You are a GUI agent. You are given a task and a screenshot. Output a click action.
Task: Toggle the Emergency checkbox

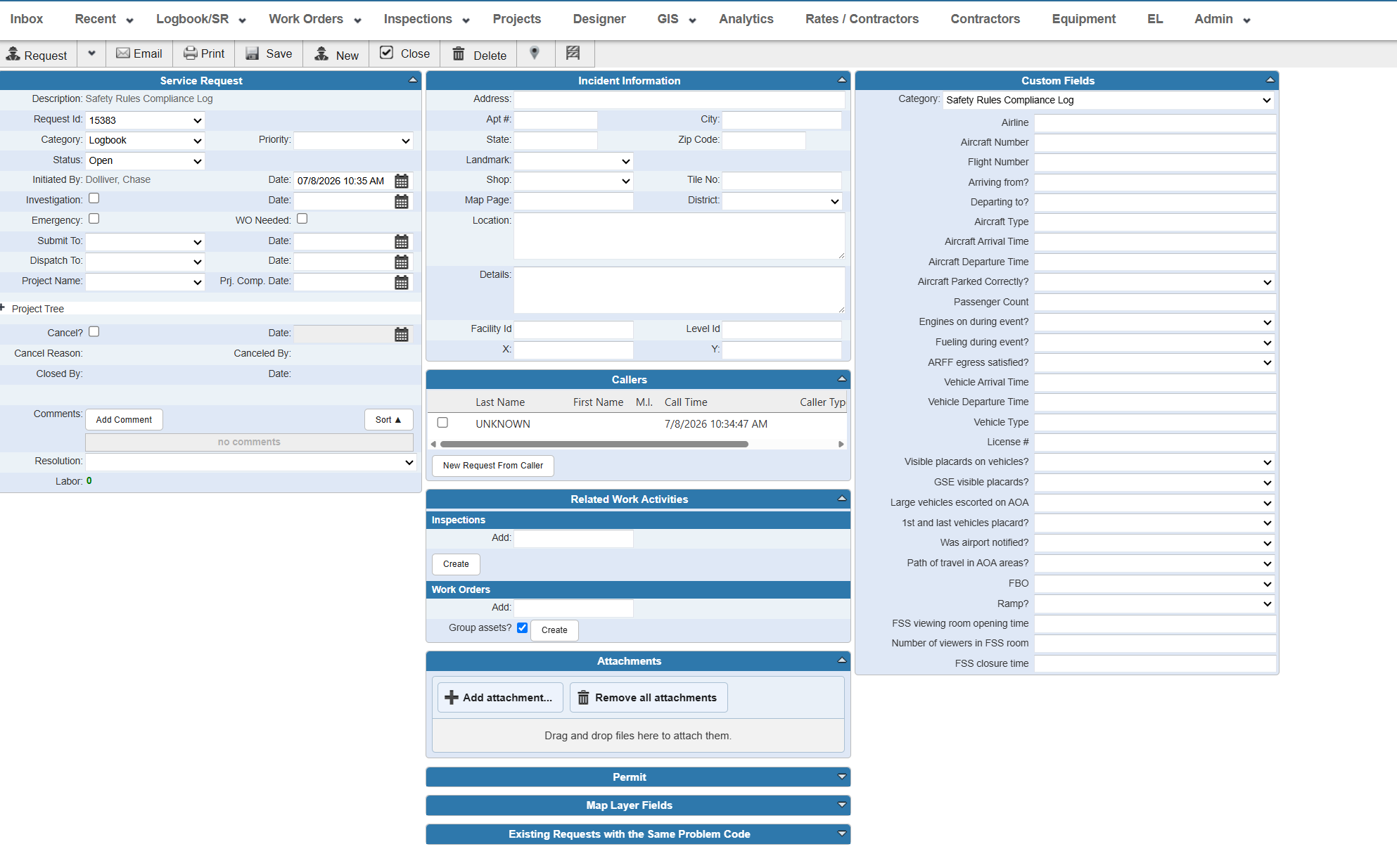(94, 219)
